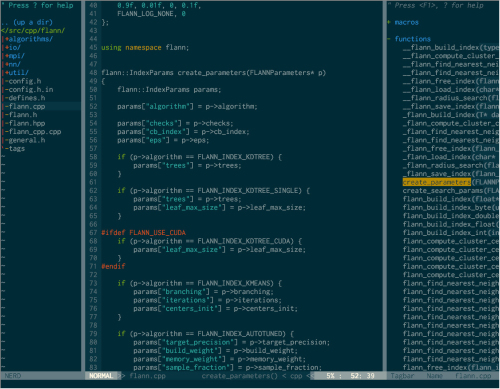The height and width of the screenshot is (389, 500).
Task: Select highlighted create_parameters tag
Action: click(x=437, y=182)
